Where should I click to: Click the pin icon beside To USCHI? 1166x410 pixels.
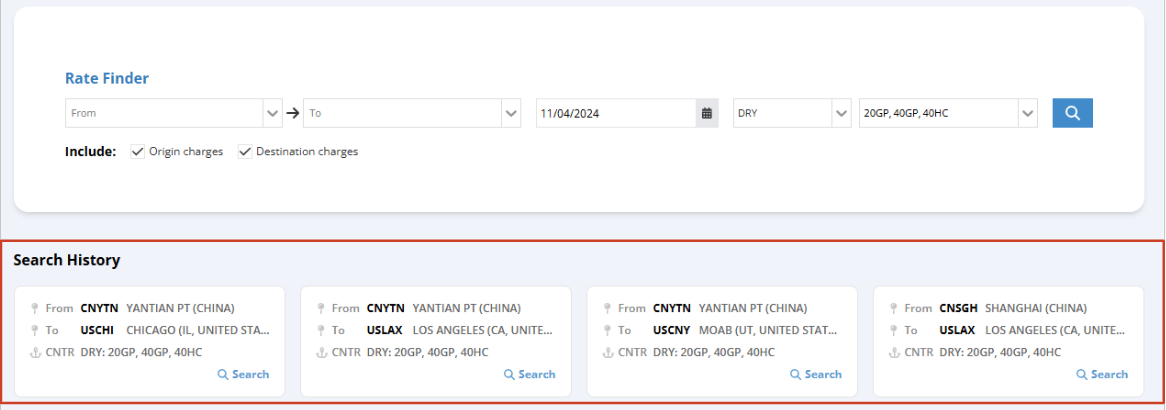click(34, 330)
